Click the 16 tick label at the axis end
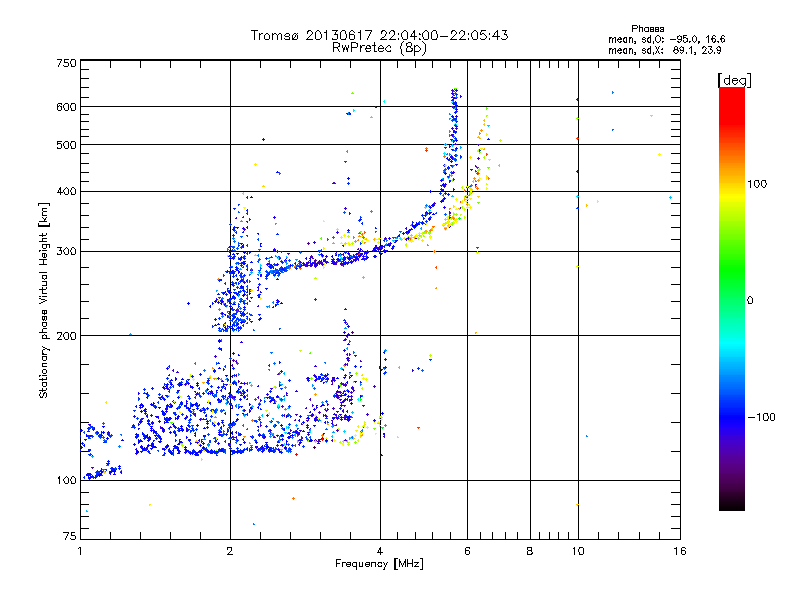 (680, 551)
